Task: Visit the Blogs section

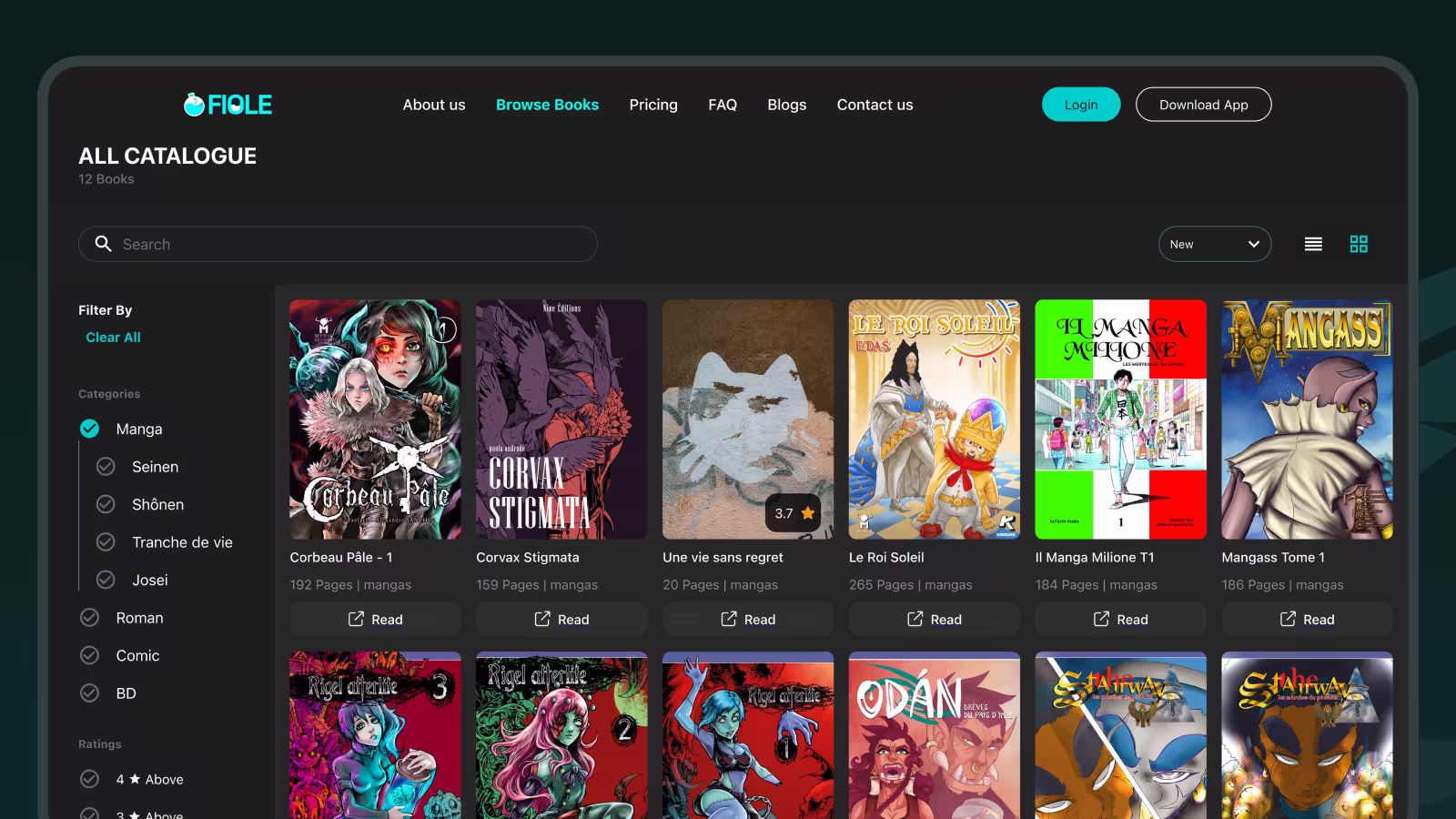Action: [x=787, y=105]
